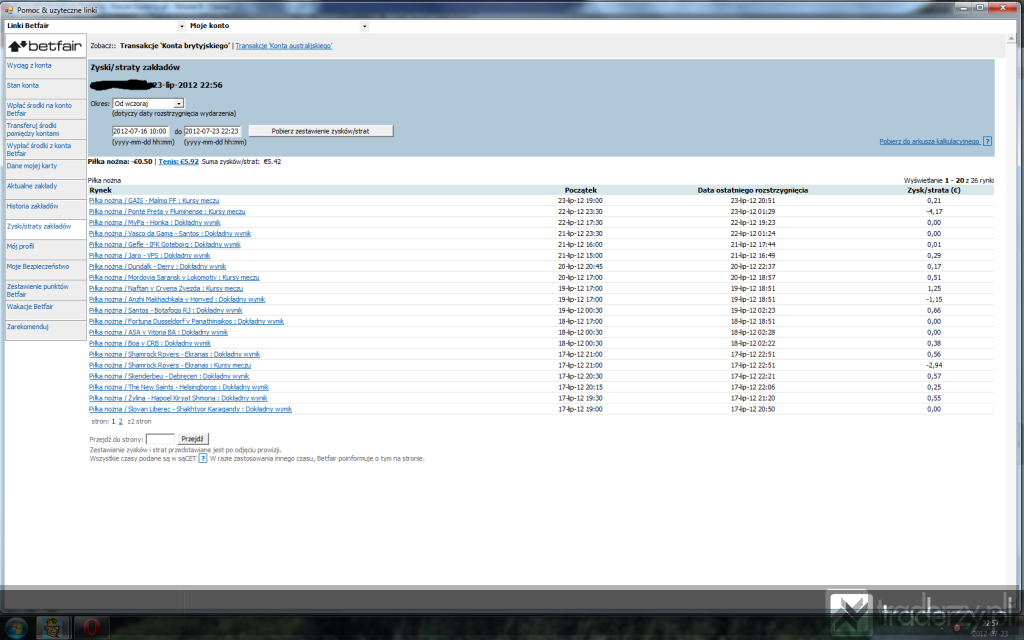Open Skenderbeu - Debrecen link
The image size is (1024, 640).
[x=169, y=377]
